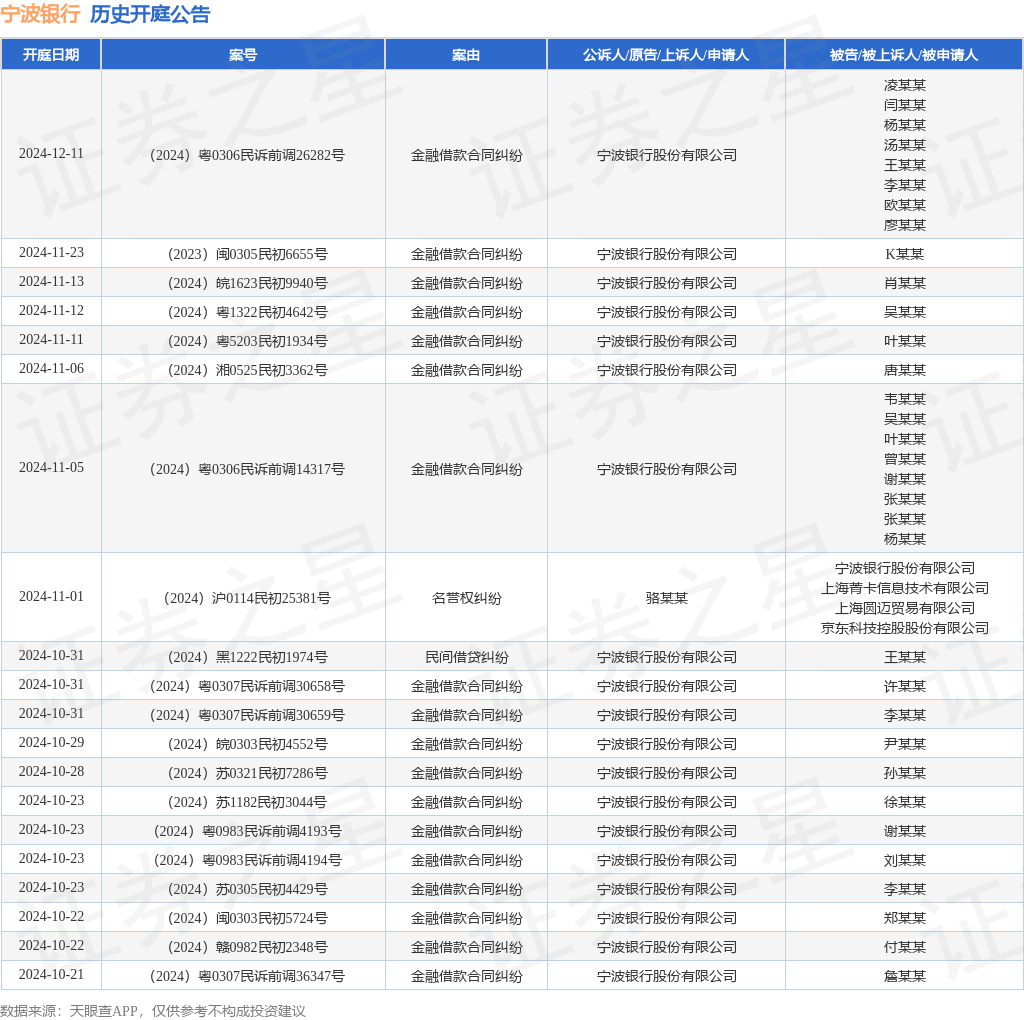Click the 历史开庭公告 heading
Image resolution: width=1024 pixels, height=1020 pixels.
(x=150, y=14)
